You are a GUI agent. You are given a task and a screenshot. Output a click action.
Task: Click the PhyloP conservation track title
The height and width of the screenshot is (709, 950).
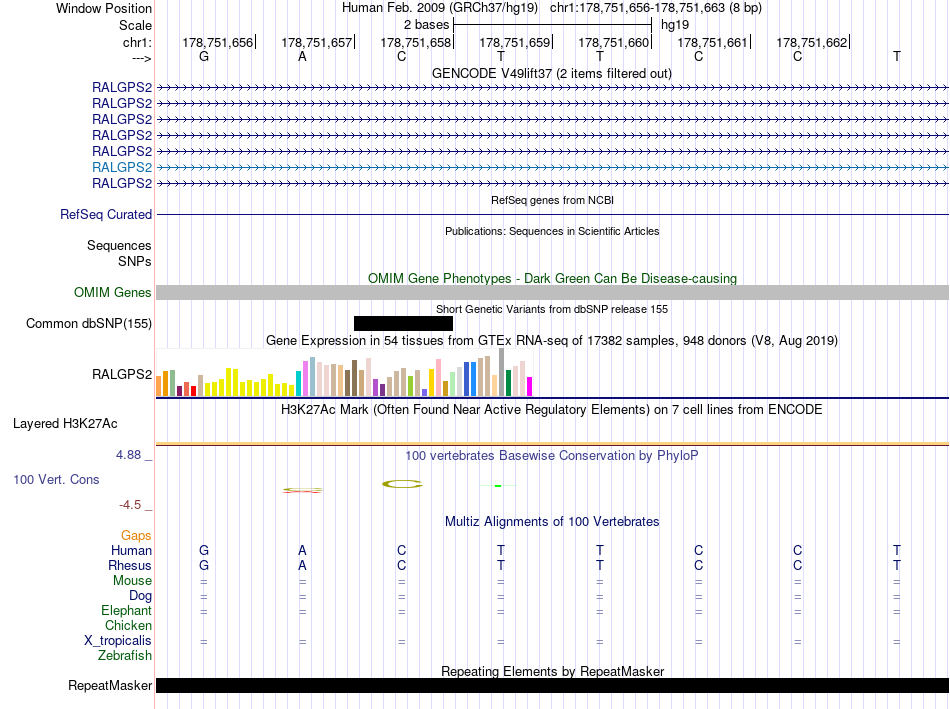(552, 456)
